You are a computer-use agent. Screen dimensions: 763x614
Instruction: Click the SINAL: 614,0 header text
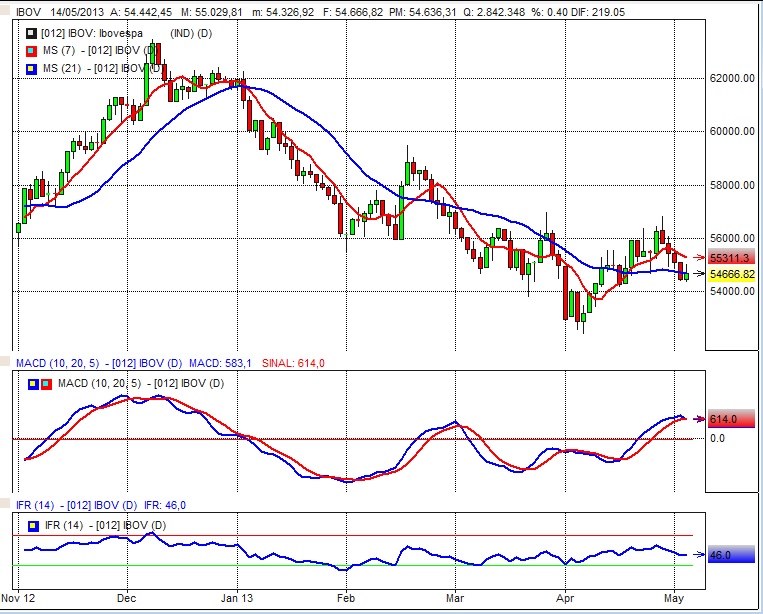tap(294, 360)
